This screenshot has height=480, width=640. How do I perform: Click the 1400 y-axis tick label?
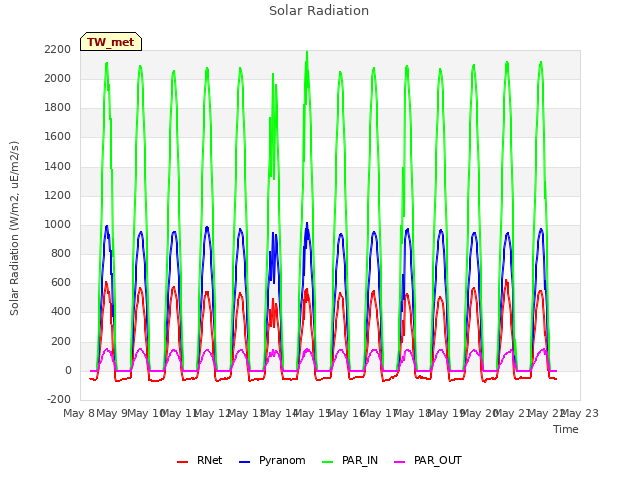click(58, 167)
